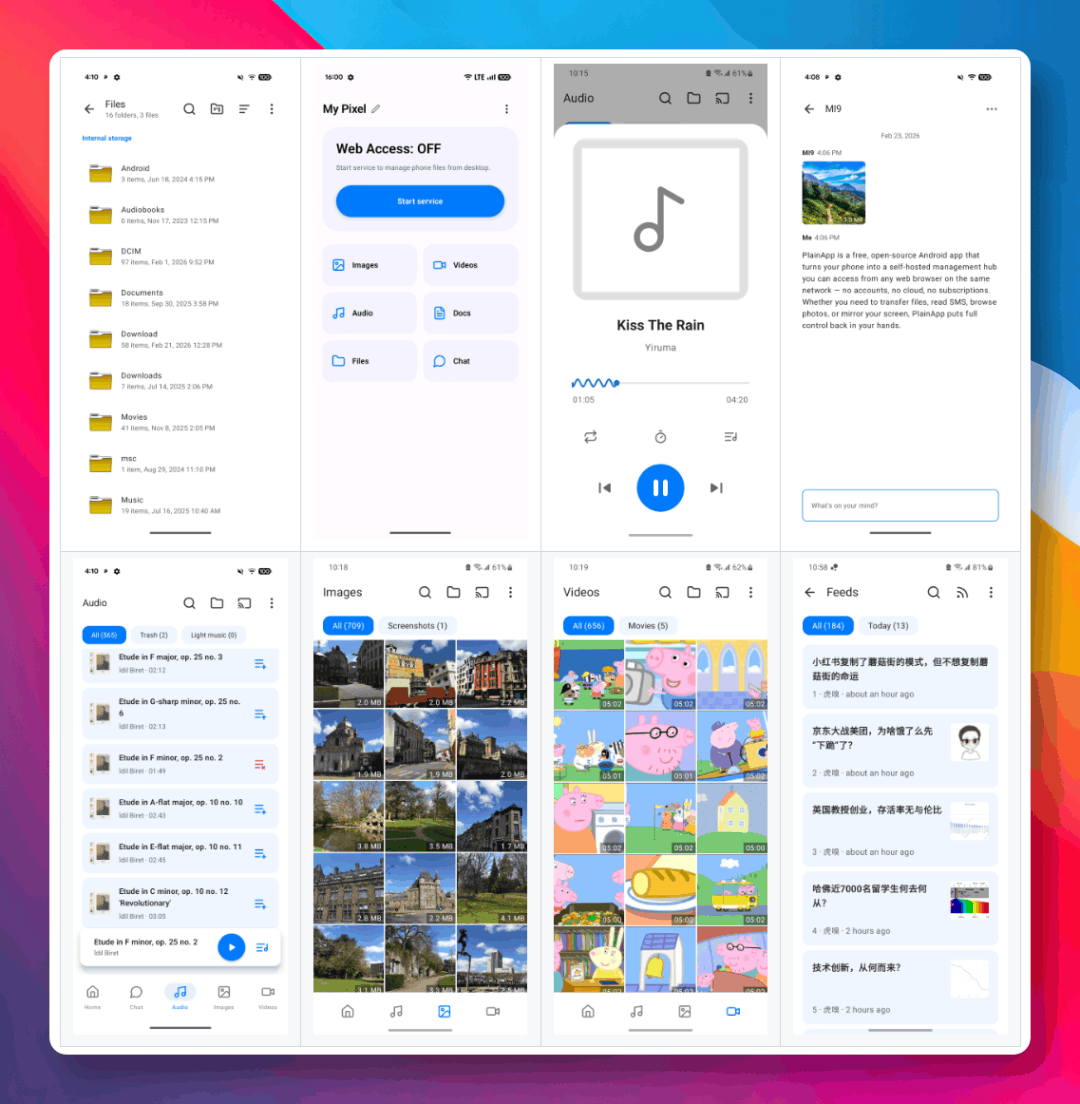Screen dimensions: 1080x1104
Task: Tap the new folder icon in Files header
Action: pos(217,109)
